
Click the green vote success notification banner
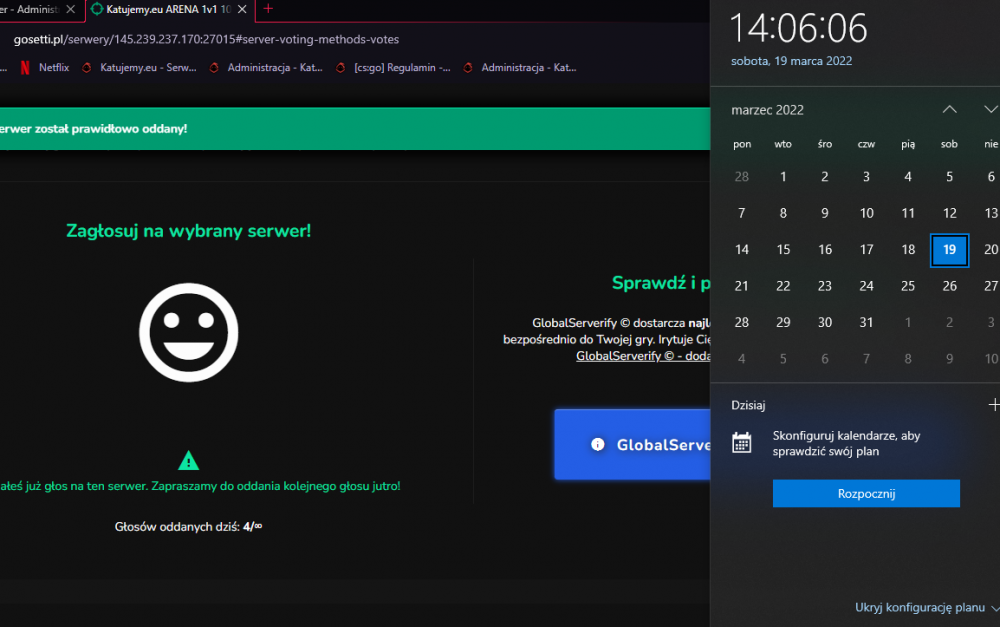(355, 129)
